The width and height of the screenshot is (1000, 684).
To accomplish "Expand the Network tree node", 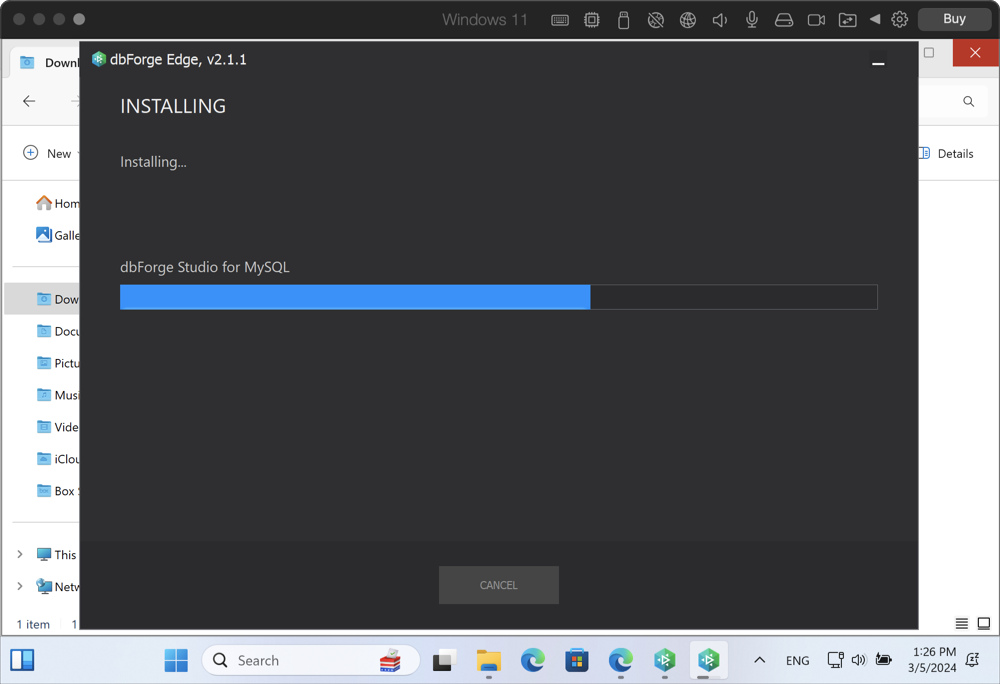I will [x=20, y=586].
